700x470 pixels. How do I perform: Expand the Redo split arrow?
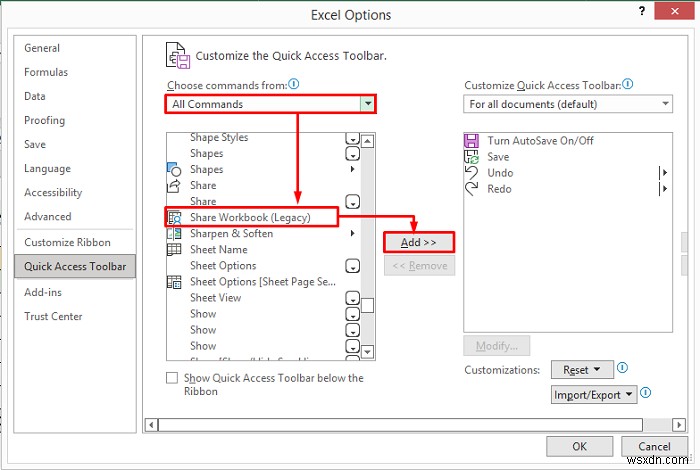pos(664,189)
